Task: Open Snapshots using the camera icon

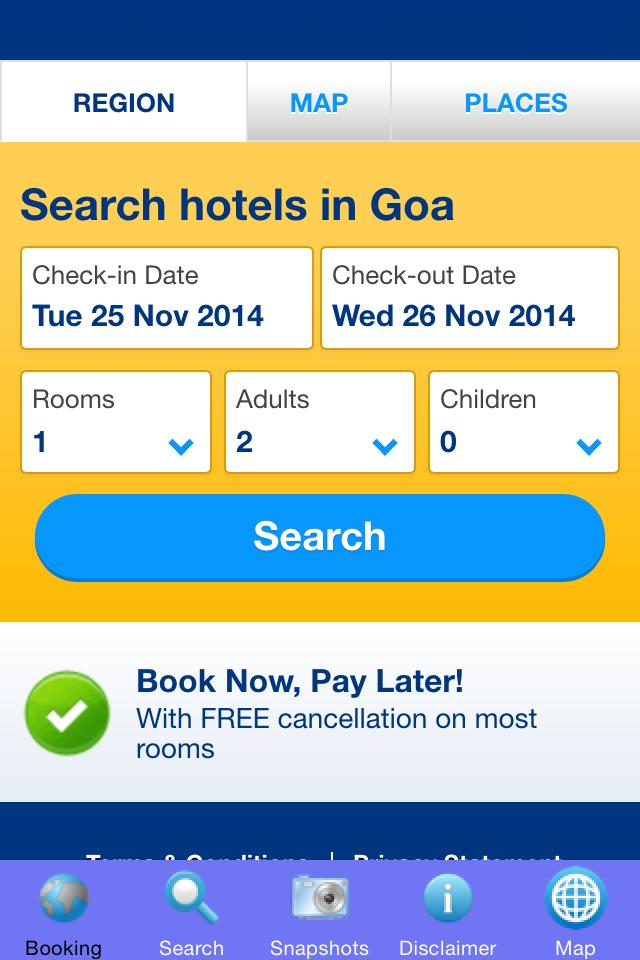Action: pos(320,898)
